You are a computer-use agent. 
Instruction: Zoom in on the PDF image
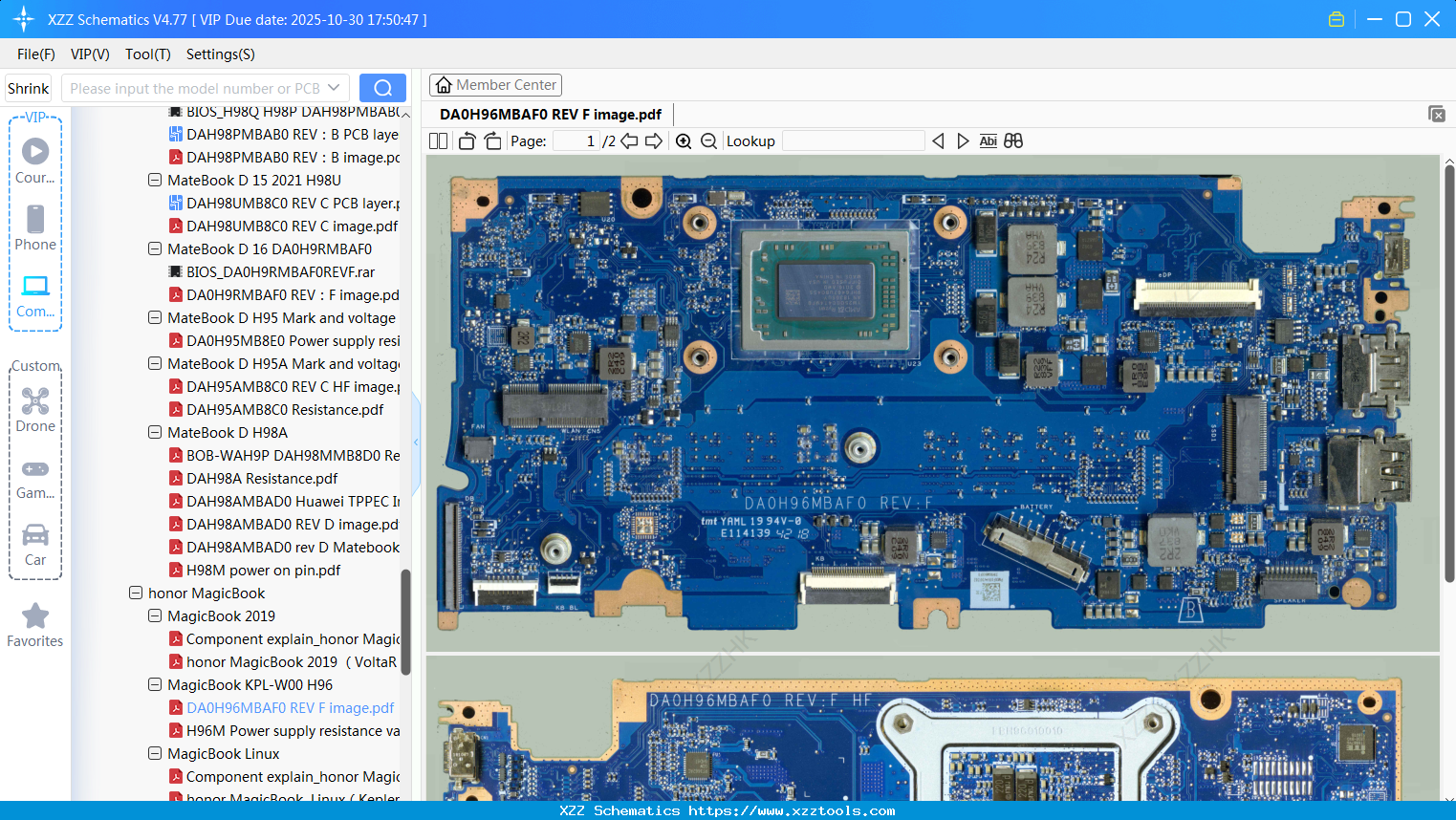pos(684,141)
